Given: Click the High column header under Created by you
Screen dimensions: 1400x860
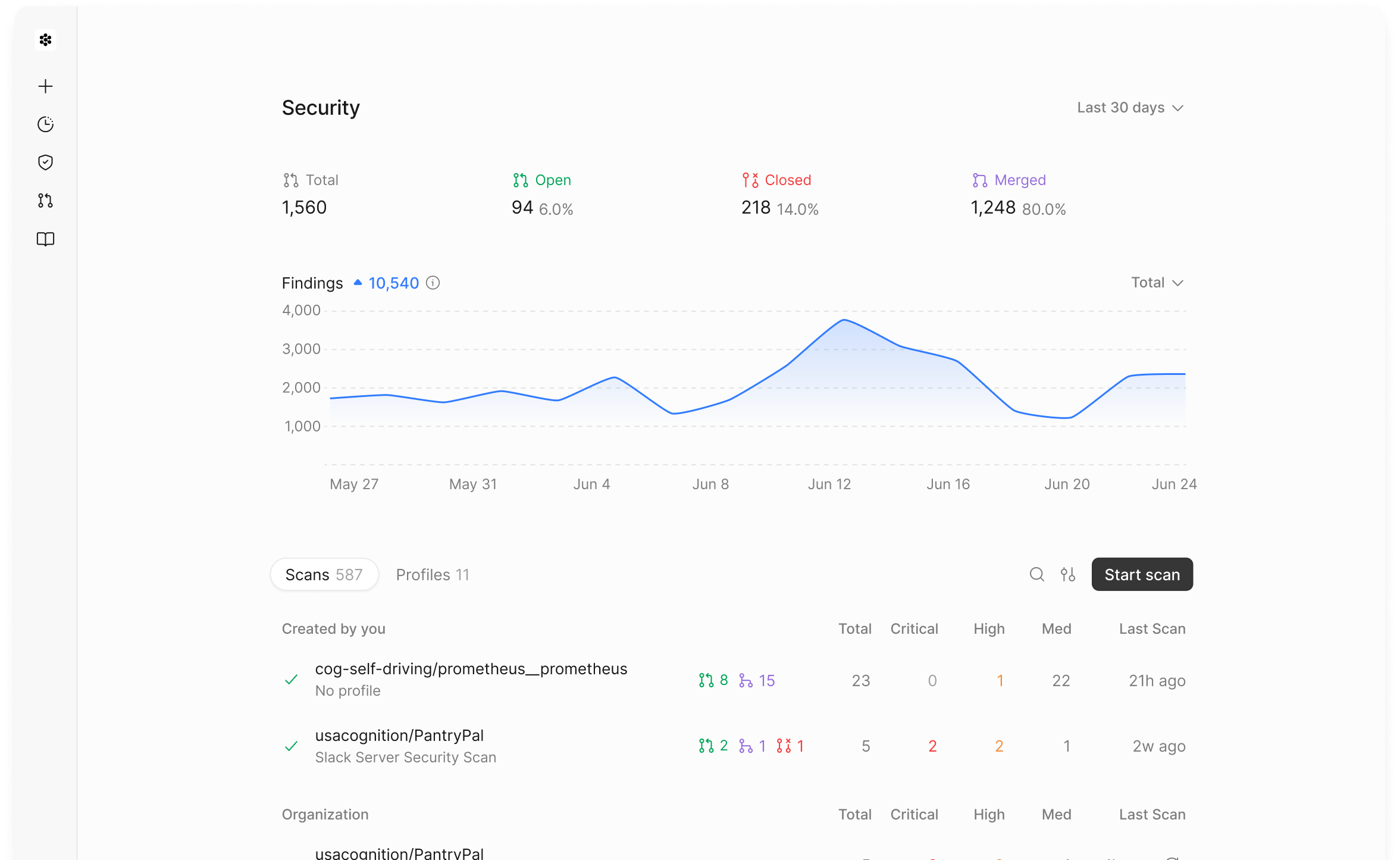Looking at the screenshot, I should click(989, 628).
